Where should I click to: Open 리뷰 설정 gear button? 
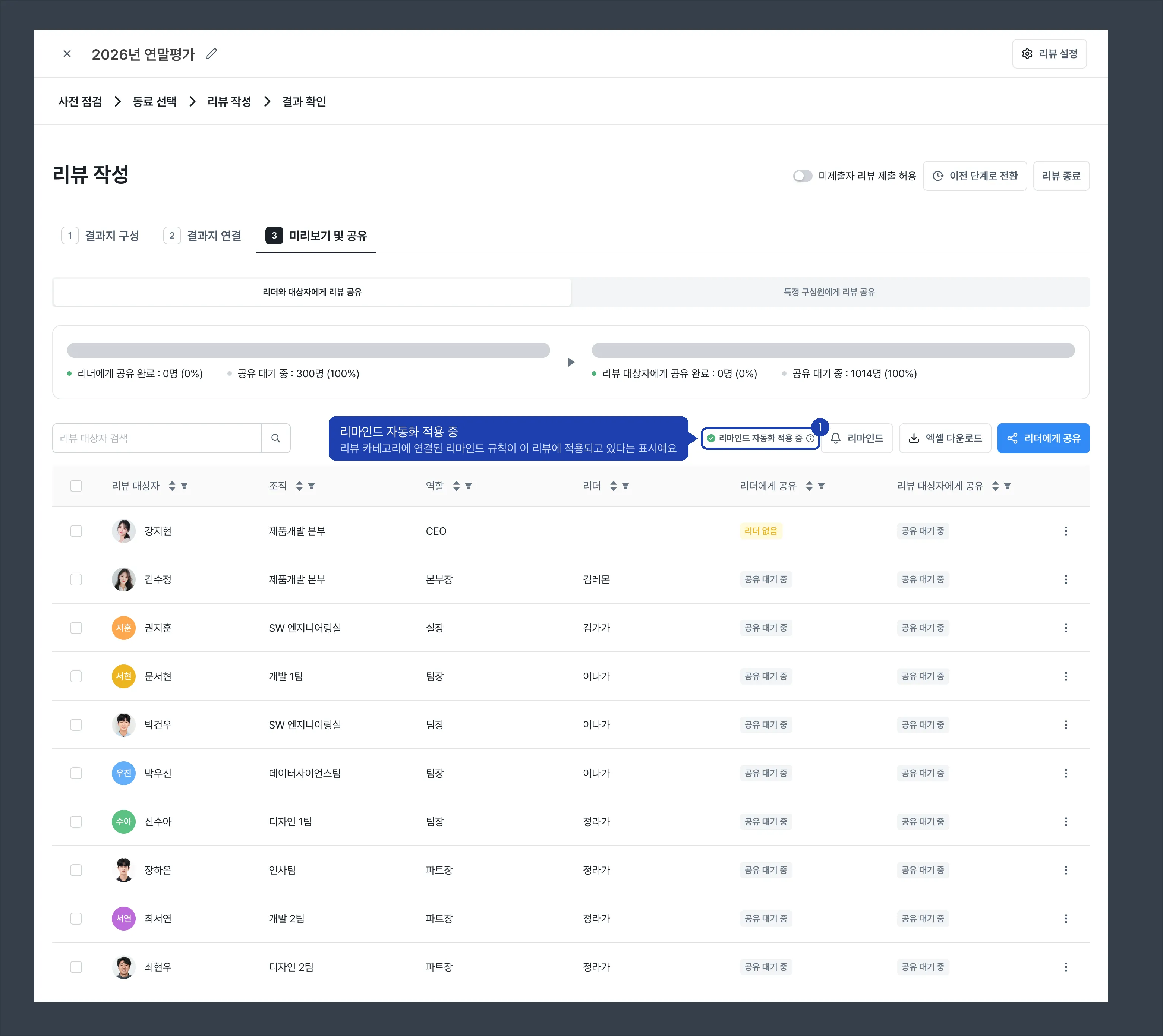click(x=1049, y=54)
